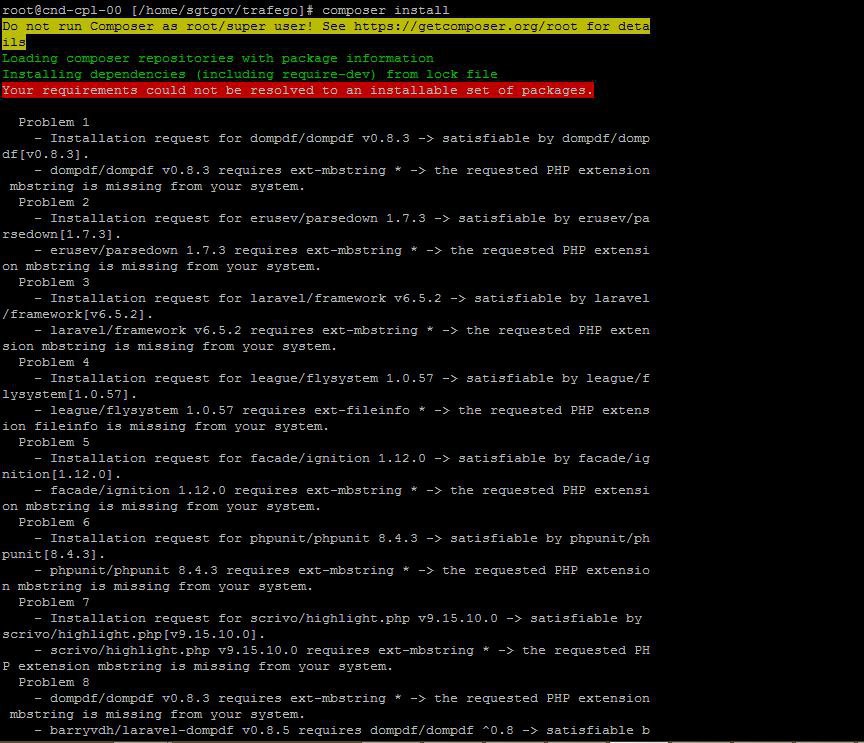Click 'erusev/parsedown 1.7.3 requires ext-mbstring' line
This screenshot has width=864, height=743.
pyautogui.click(x=342, y=250)
